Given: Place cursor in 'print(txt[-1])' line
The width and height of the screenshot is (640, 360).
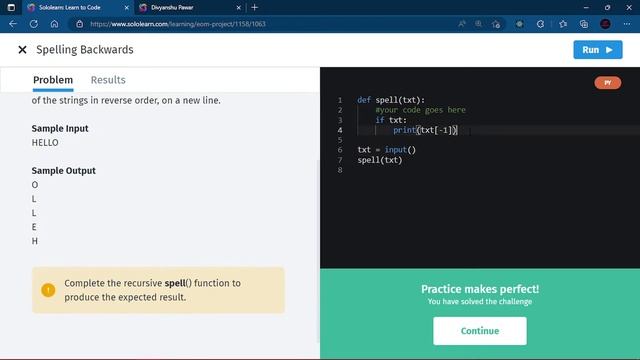Looking at the screenshot, I should click(x=425, y=130).
